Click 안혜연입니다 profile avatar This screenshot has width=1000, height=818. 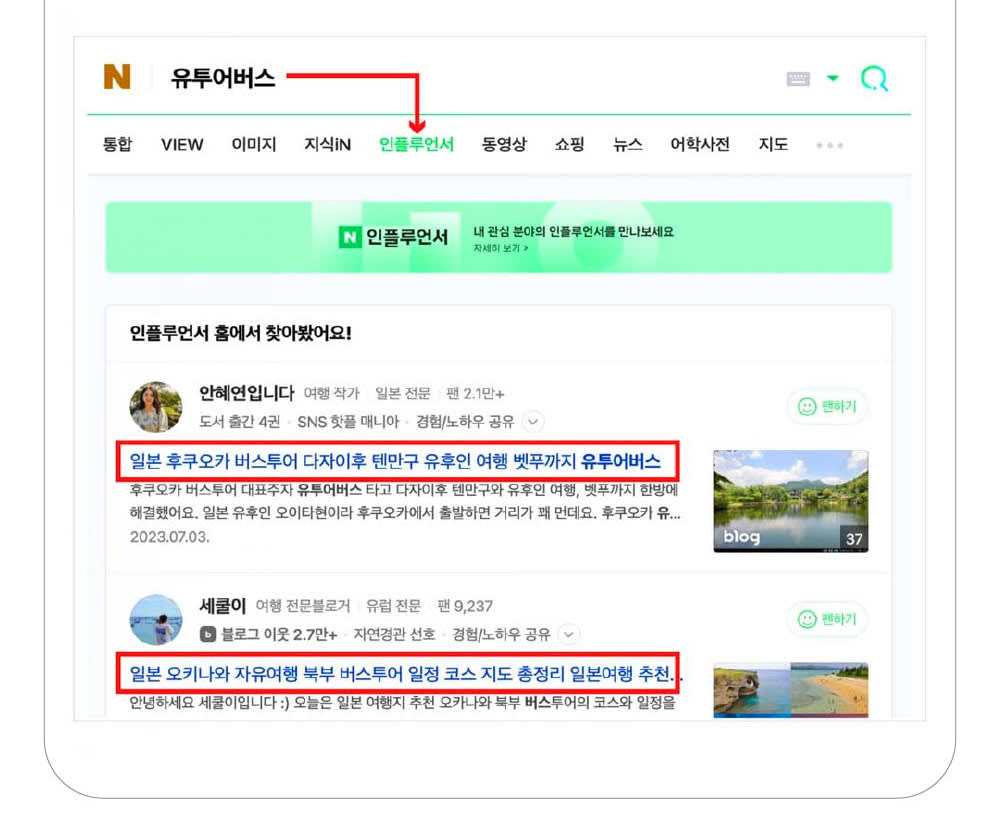[156, 407]
